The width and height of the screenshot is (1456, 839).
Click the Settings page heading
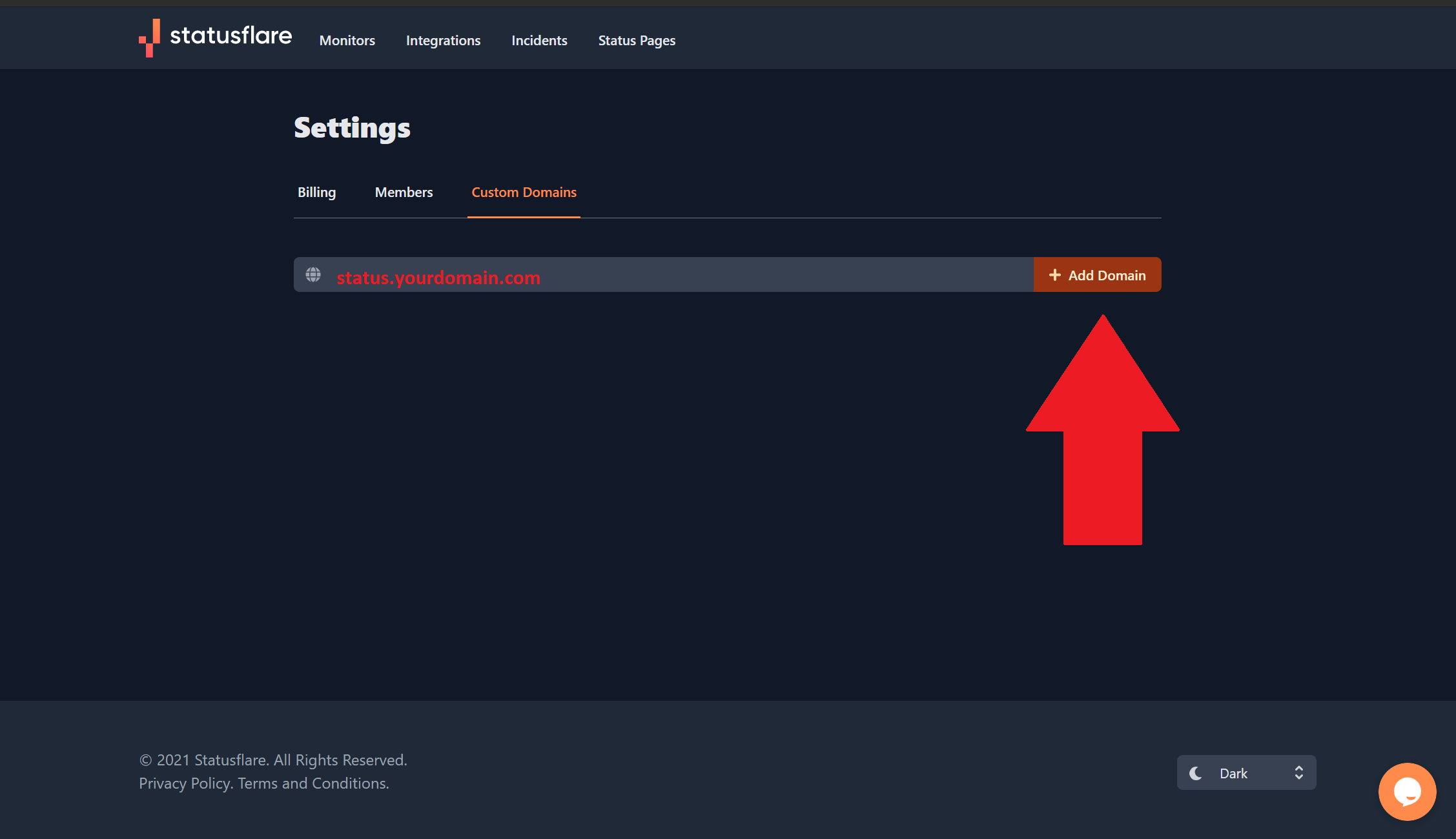pos(352,128)
